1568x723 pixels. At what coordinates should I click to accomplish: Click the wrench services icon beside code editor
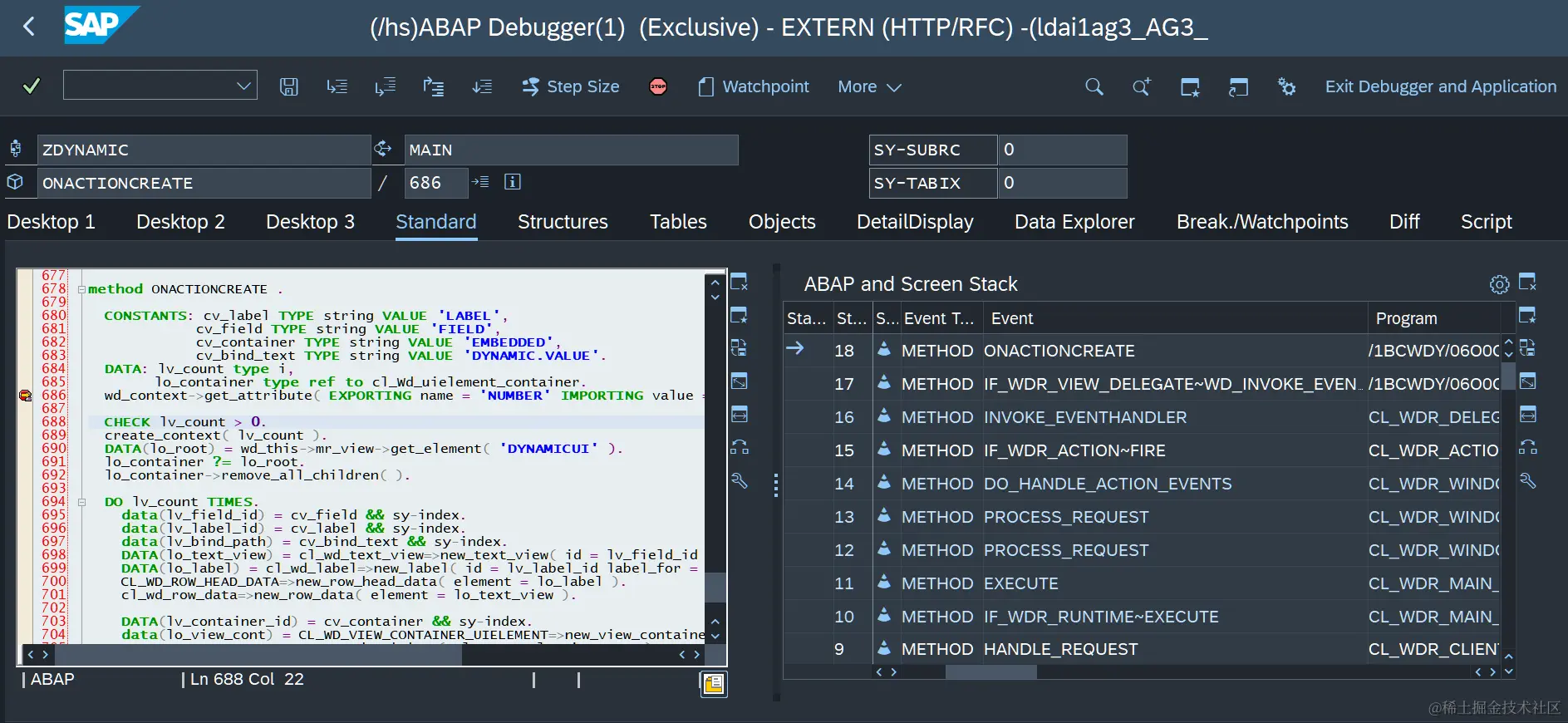click(x=739, y=480)
